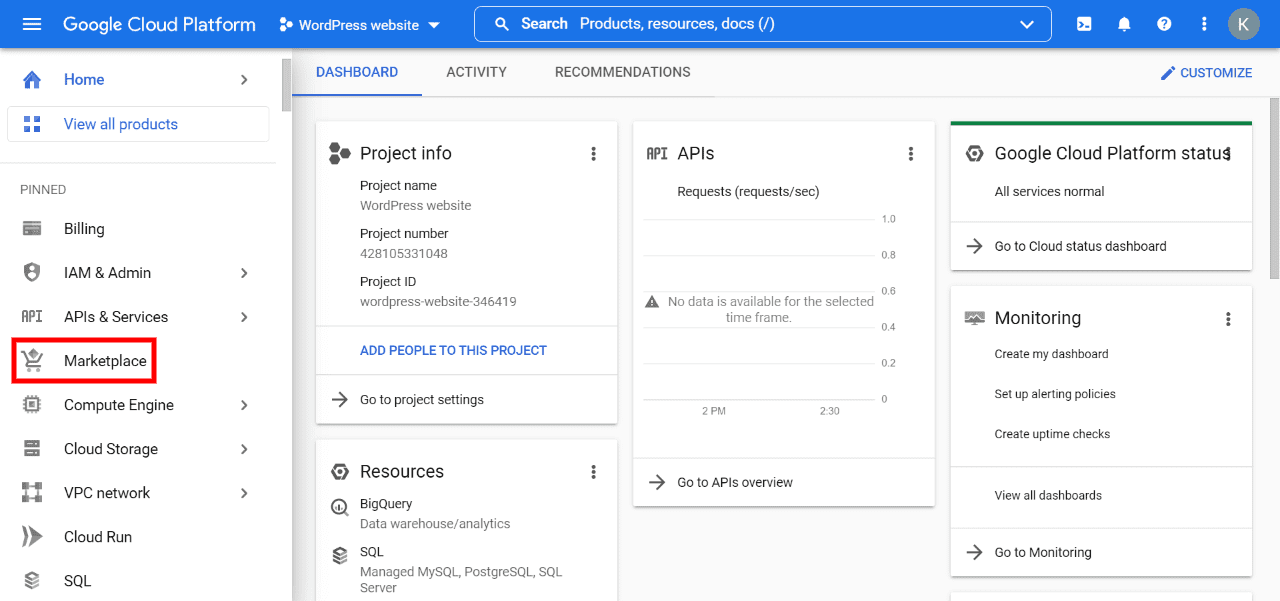Click your account avatar K

coord(1243,23)
